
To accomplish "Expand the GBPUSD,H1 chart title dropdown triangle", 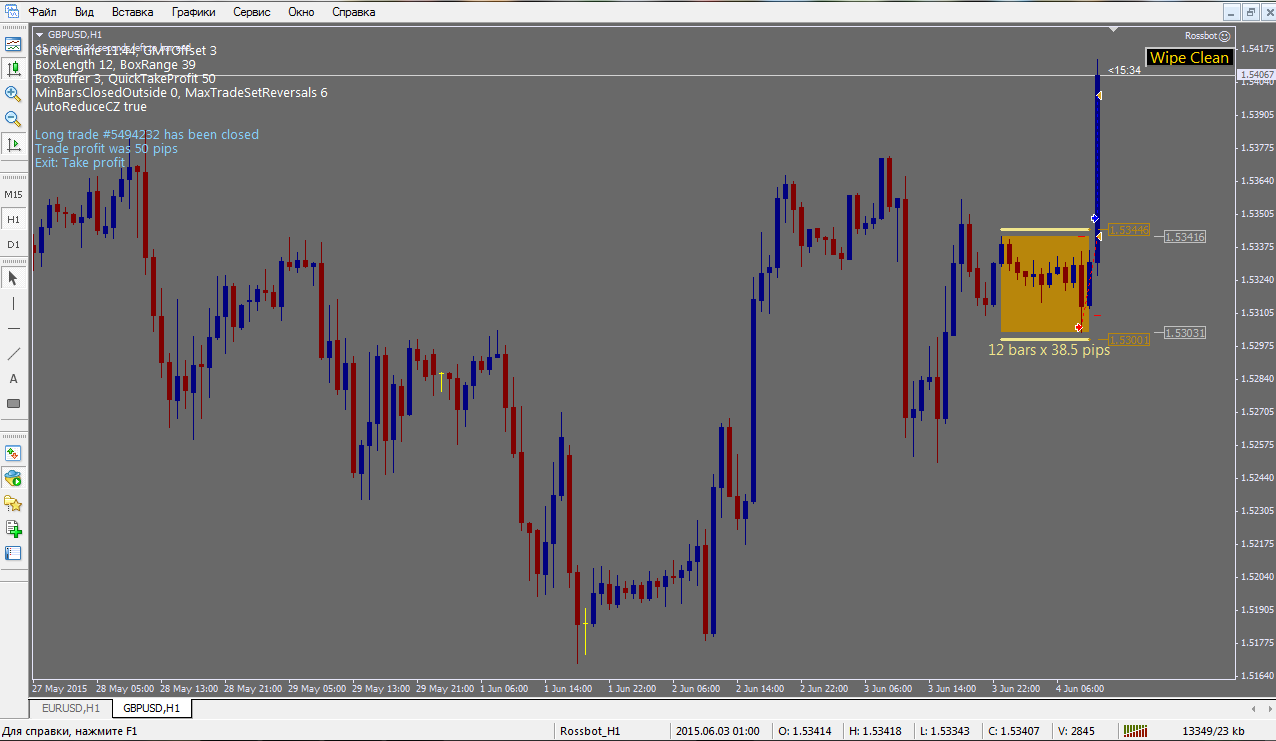I will [39, 34].
